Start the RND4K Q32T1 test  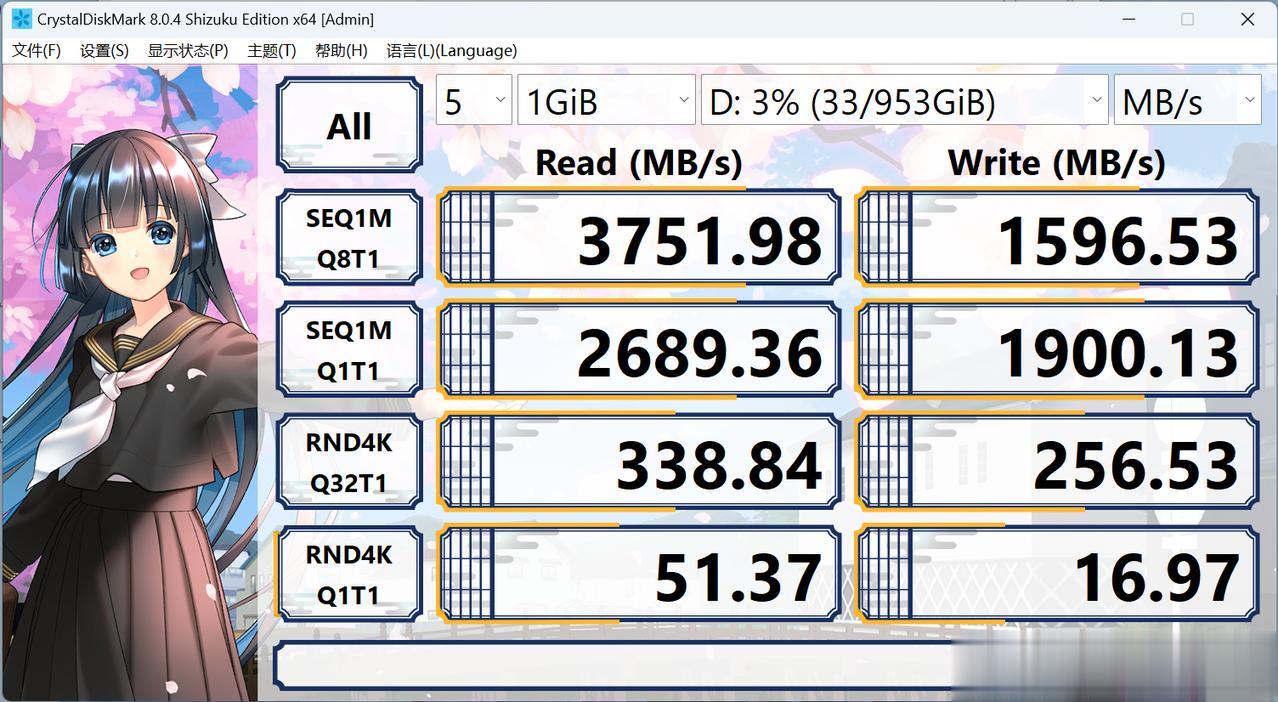pyautogui.click(x=349, y=462)
